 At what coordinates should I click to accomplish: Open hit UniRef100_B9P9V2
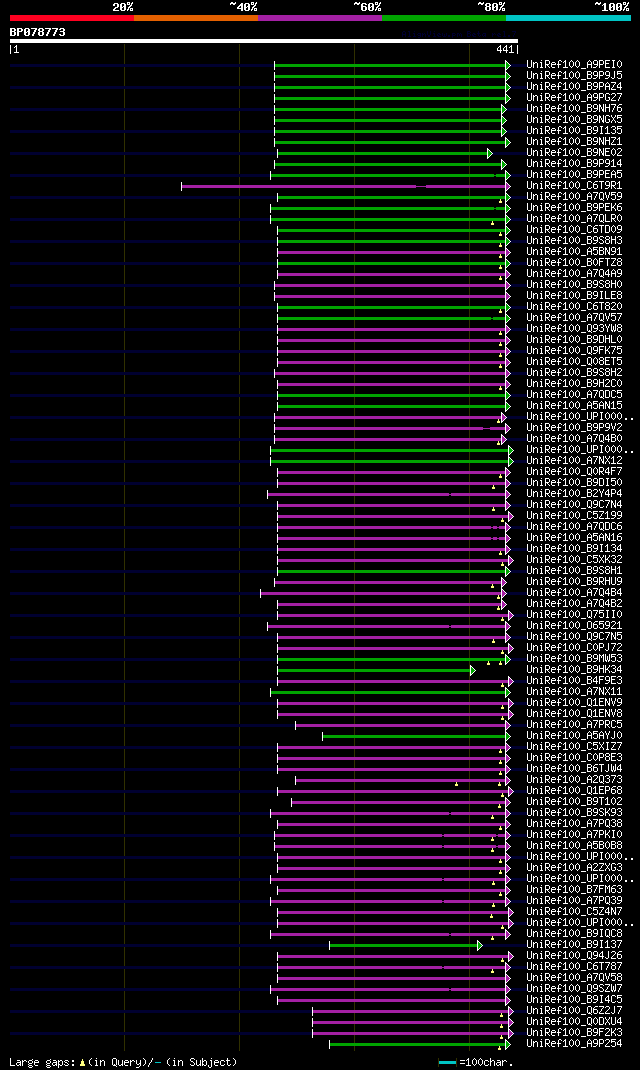pos(574,428)
